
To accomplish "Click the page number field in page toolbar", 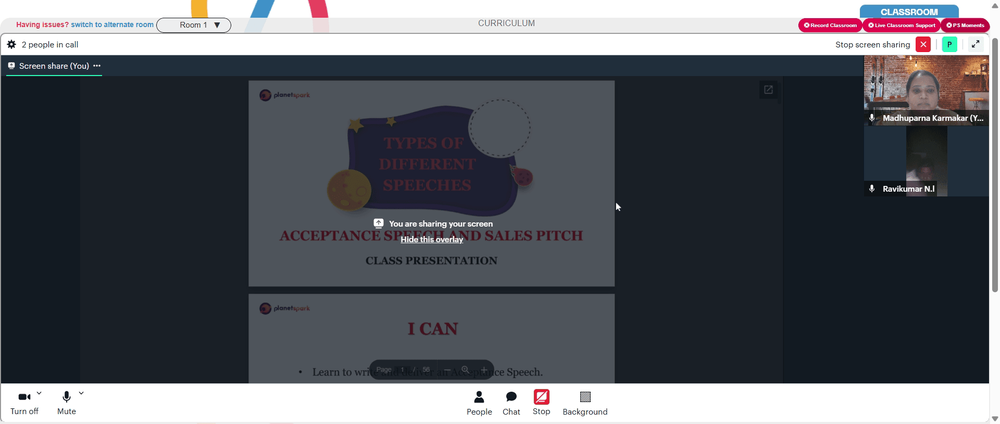I will [x=402, y=370].
